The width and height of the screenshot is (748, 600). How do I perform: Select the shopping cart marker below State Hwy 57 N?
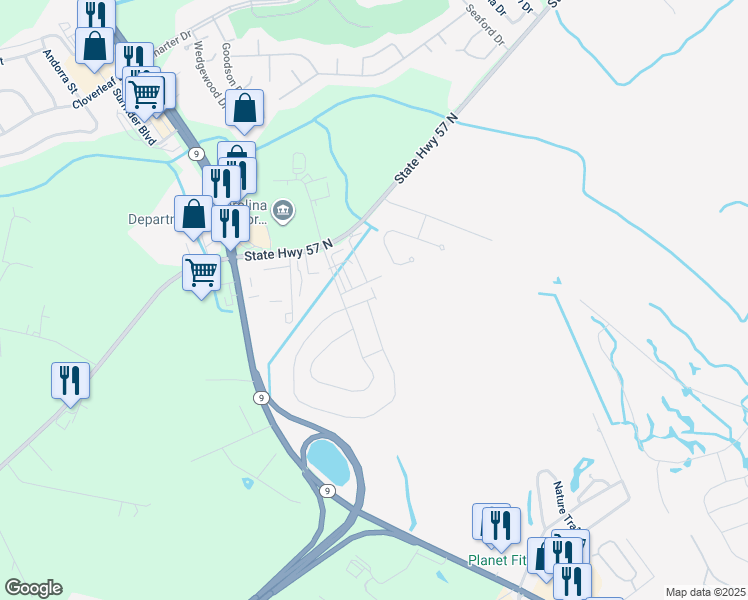(x=201, y=276)
